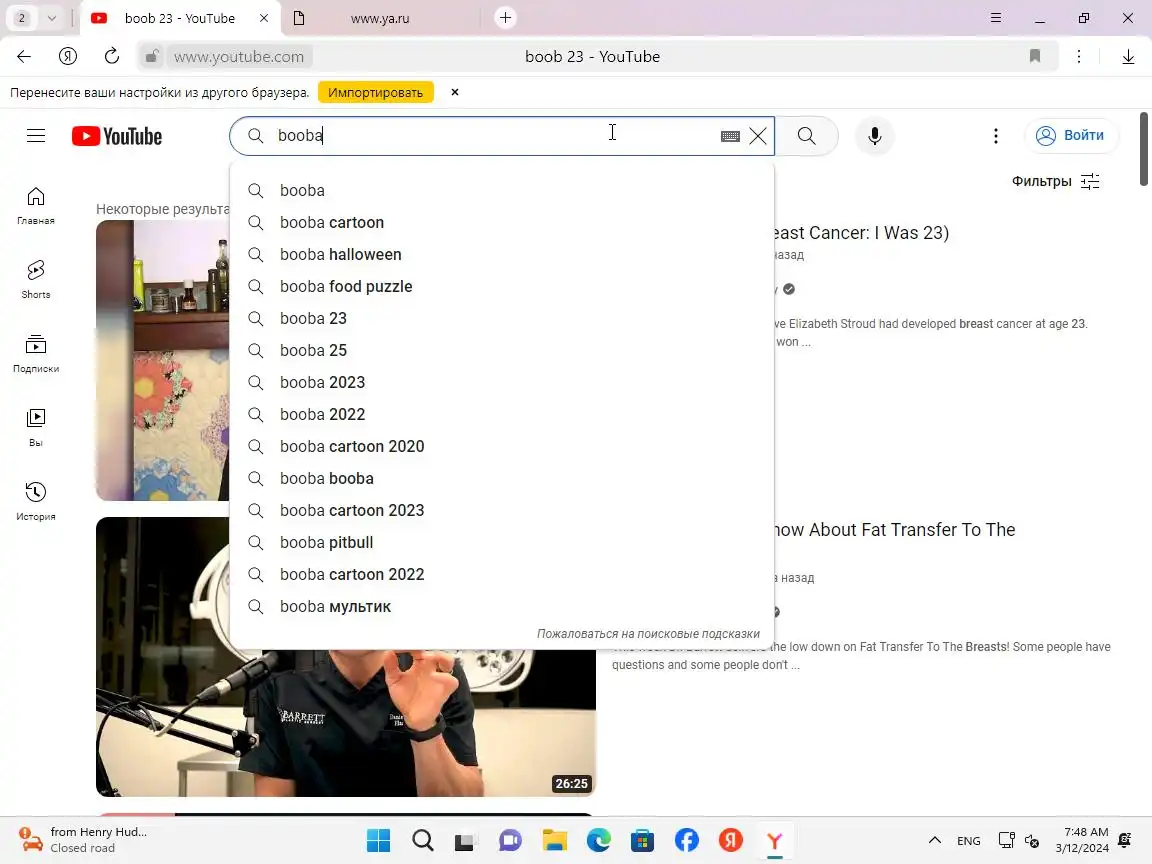Close the boob 23 - YouTube tab
Image resolution: width=1152 pixels, height=864 pixels.
point(264,18)
